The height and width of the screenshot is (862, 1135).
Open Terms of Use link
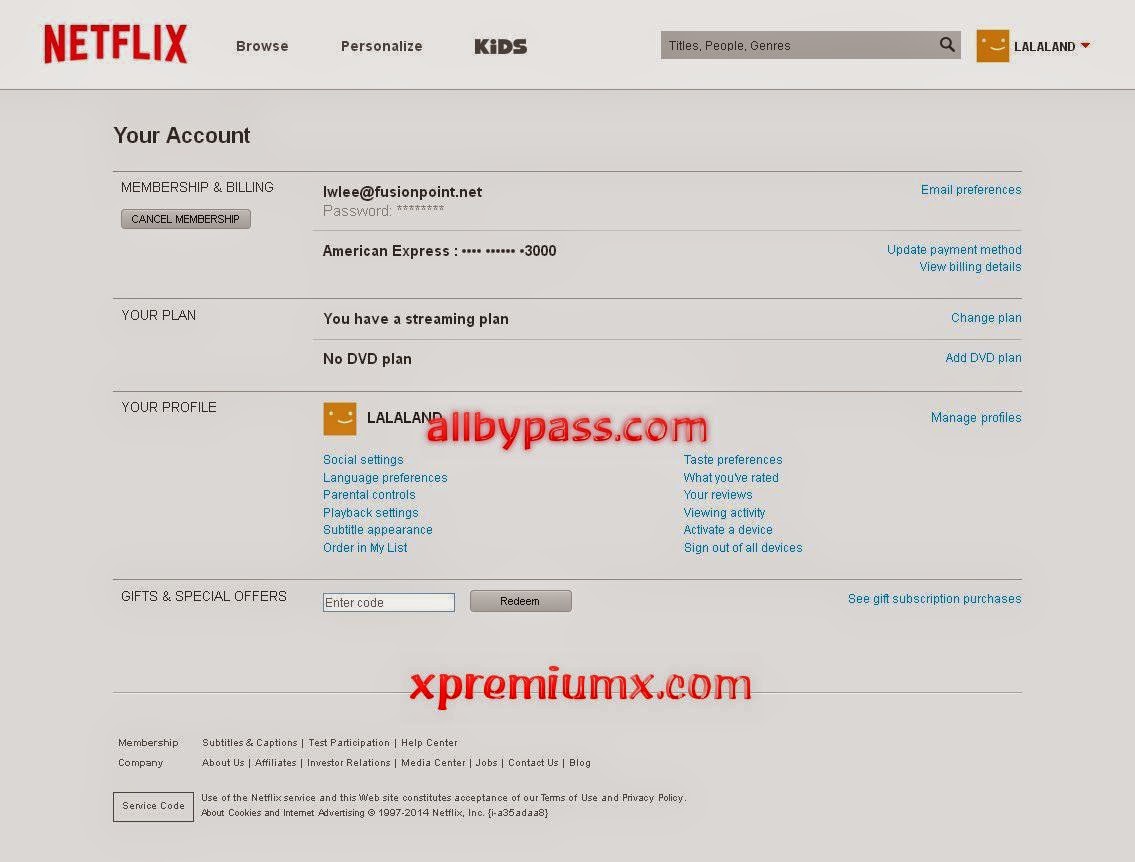coord(569,798)
